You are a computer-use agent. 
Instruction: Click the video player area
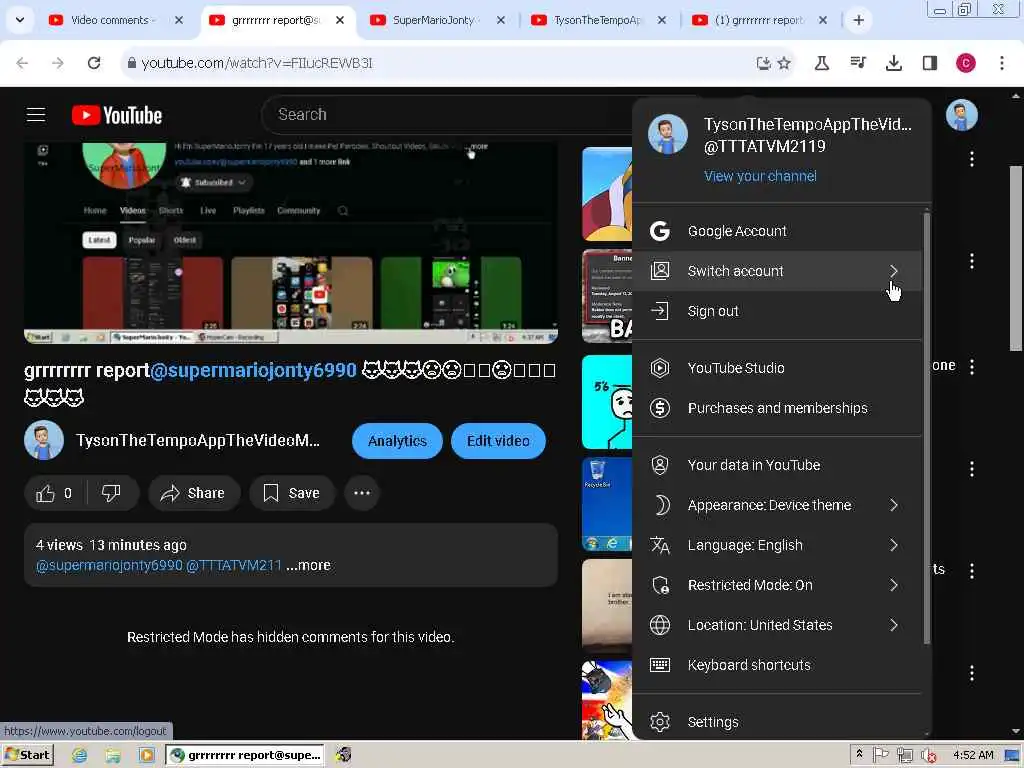pyautogui.click(x=291, y=243)
